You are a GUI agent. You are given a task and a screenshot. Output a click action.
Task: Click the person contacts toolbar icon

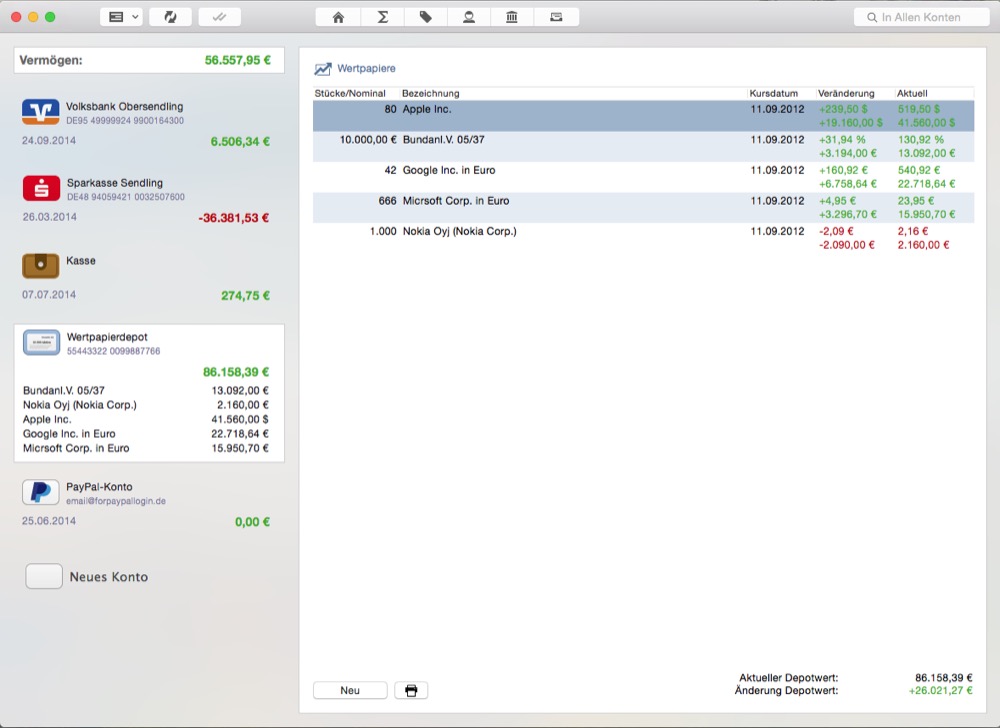pyautogui.click(x=469, y=17)
